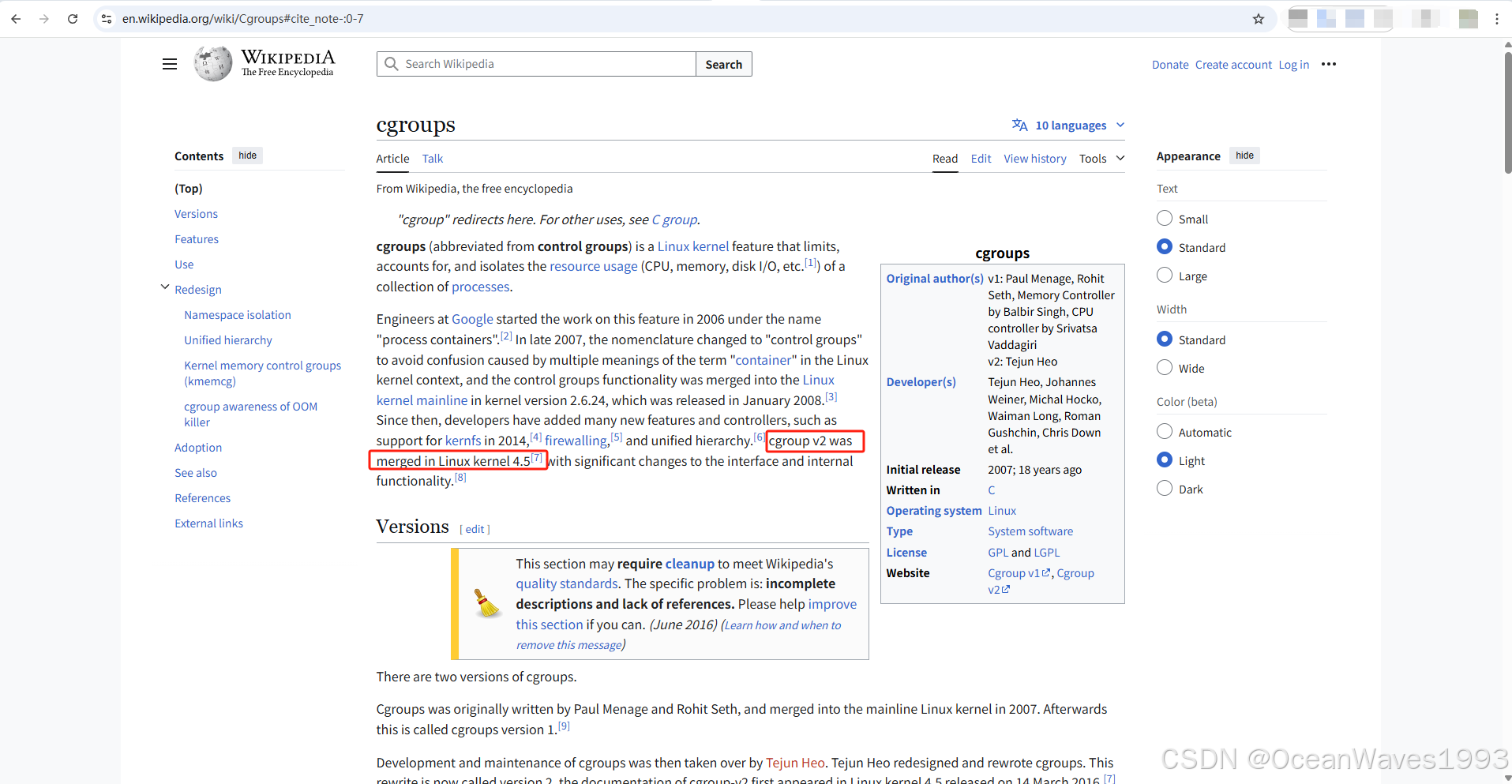Switch to the Article tab
The height and width of the screenshot is (784, 1512).
pos(392,159)
